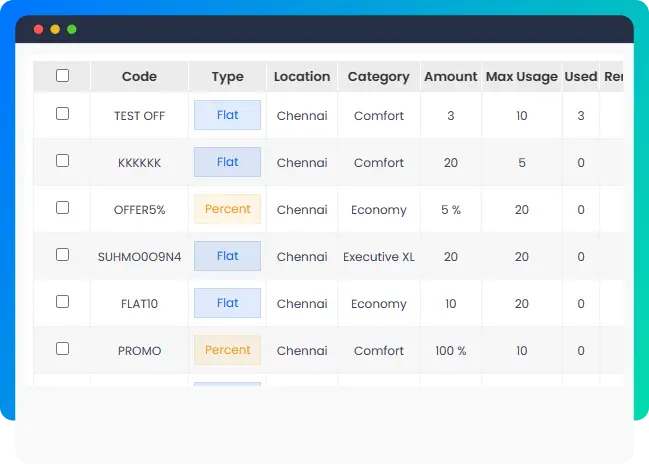Click Executive XL category cell
649x464 pixels.
click(x=379, y=257)
